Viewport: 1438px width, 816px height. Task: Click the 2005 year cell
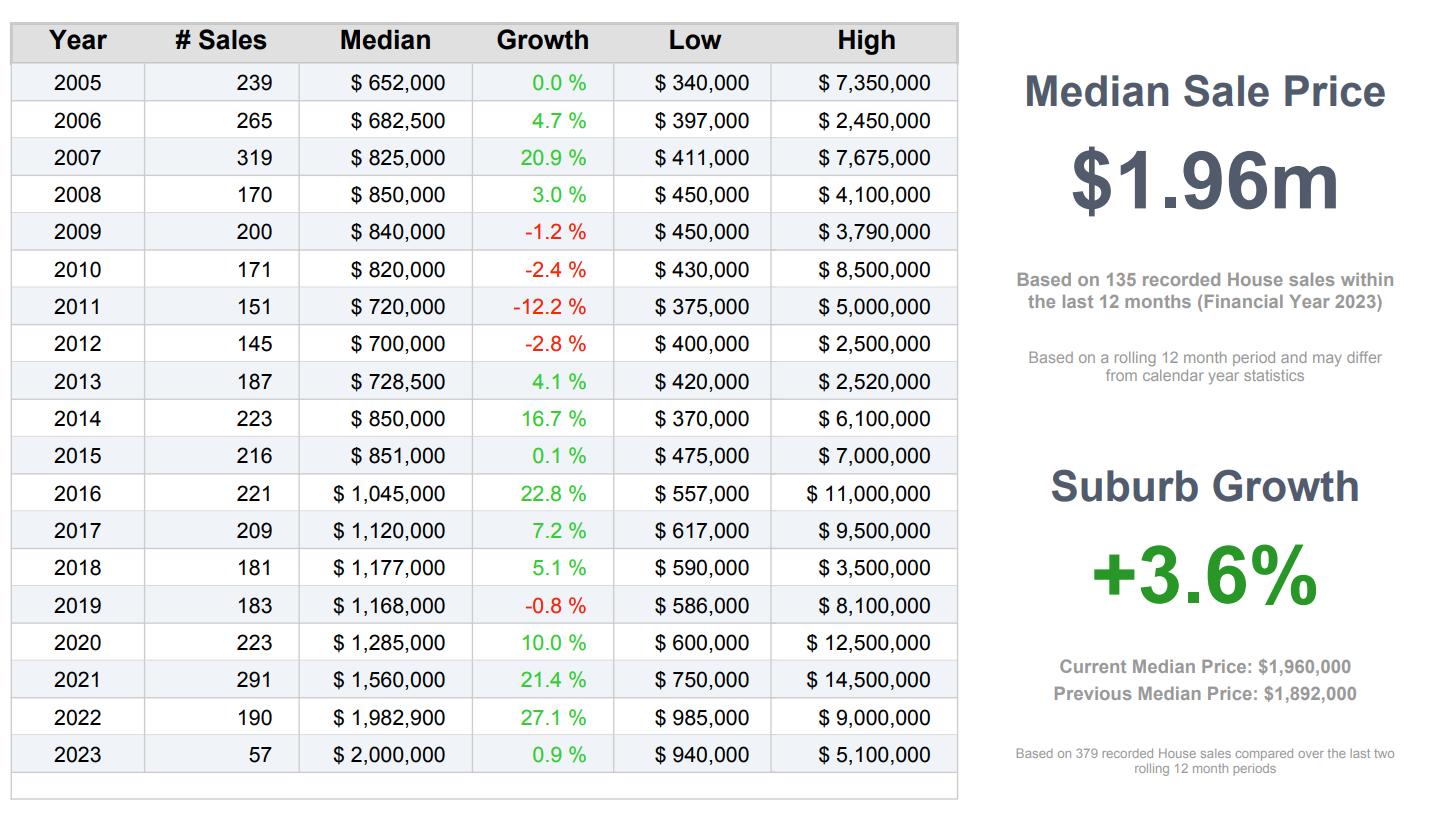pyautogui.click(x=78, y=83)
